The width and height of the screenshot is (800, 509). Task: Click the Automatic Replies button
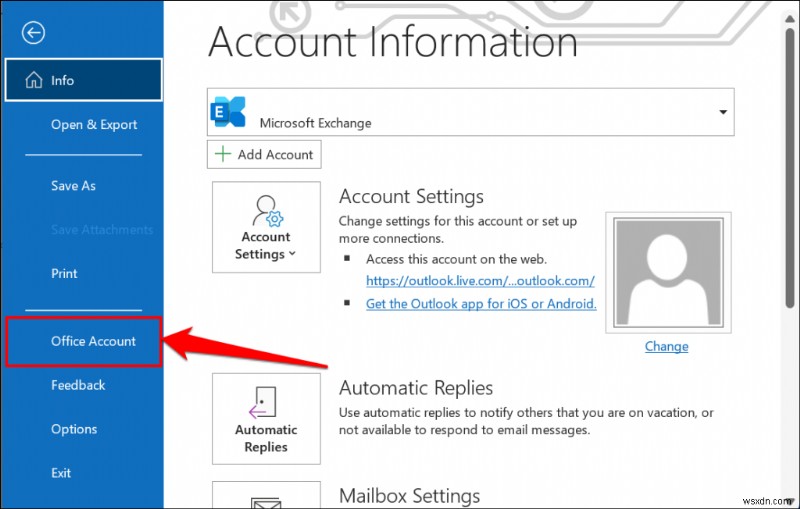266,419
